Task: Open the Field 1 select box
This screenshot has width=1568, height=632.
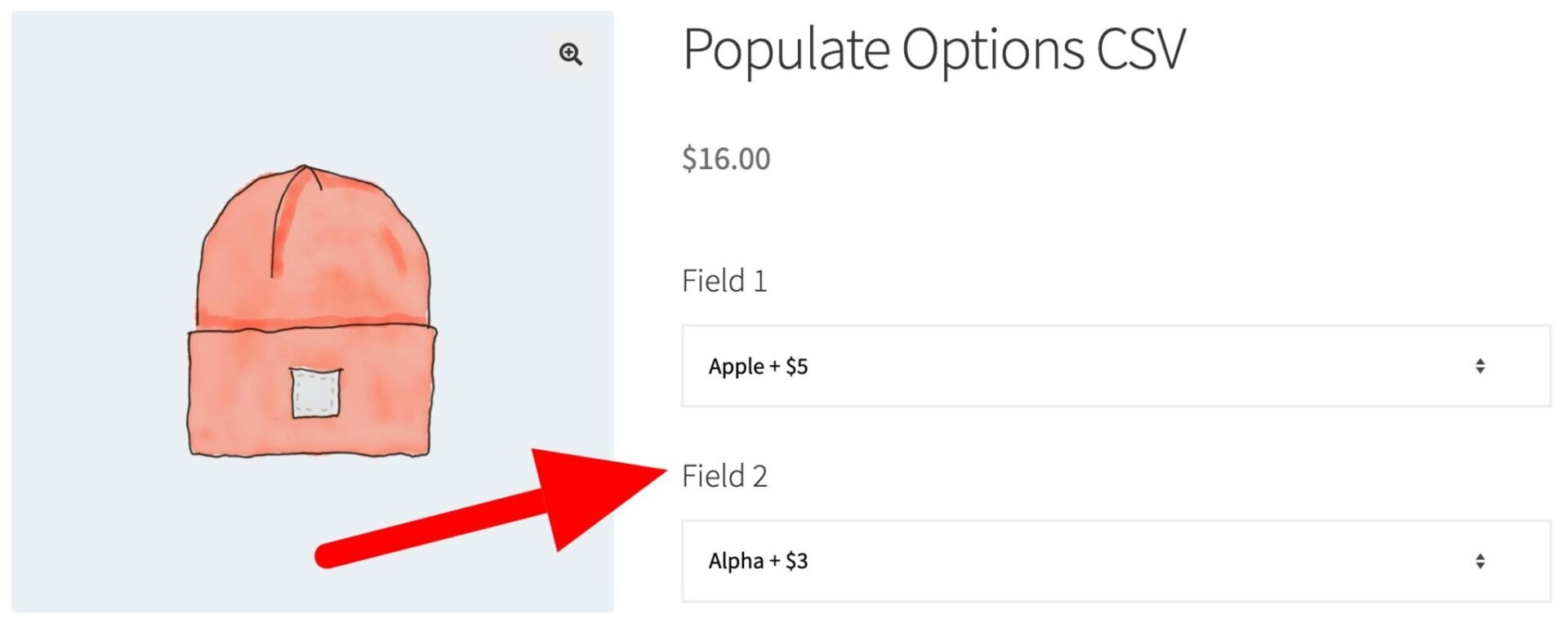Action: click(1115, 366)
